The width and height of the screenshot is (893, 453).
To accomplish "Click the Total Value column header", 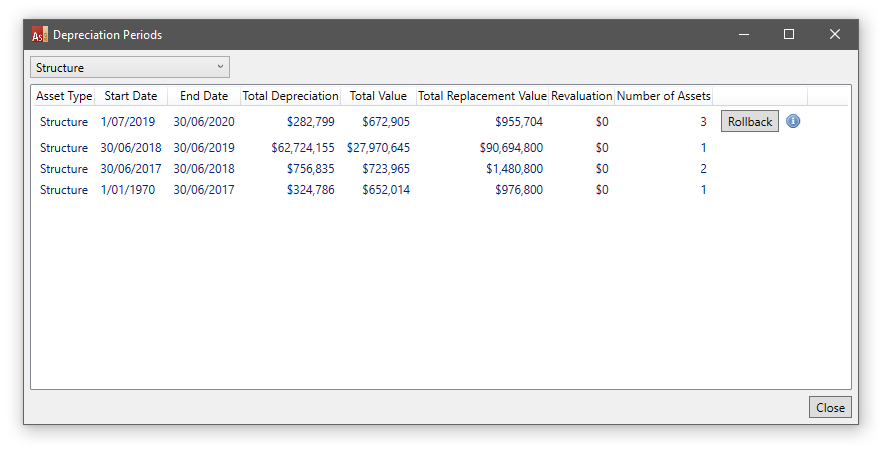I will pyautogui.click(x=378, y=96).
